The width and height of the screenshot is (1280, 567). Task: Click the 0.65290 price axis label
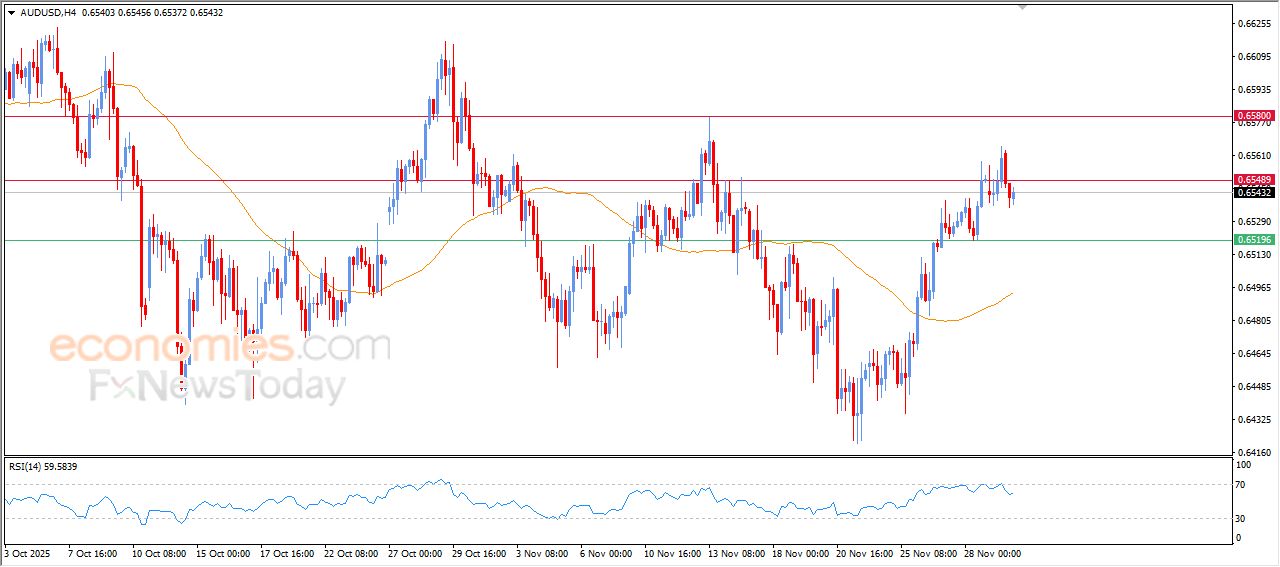1254,222
